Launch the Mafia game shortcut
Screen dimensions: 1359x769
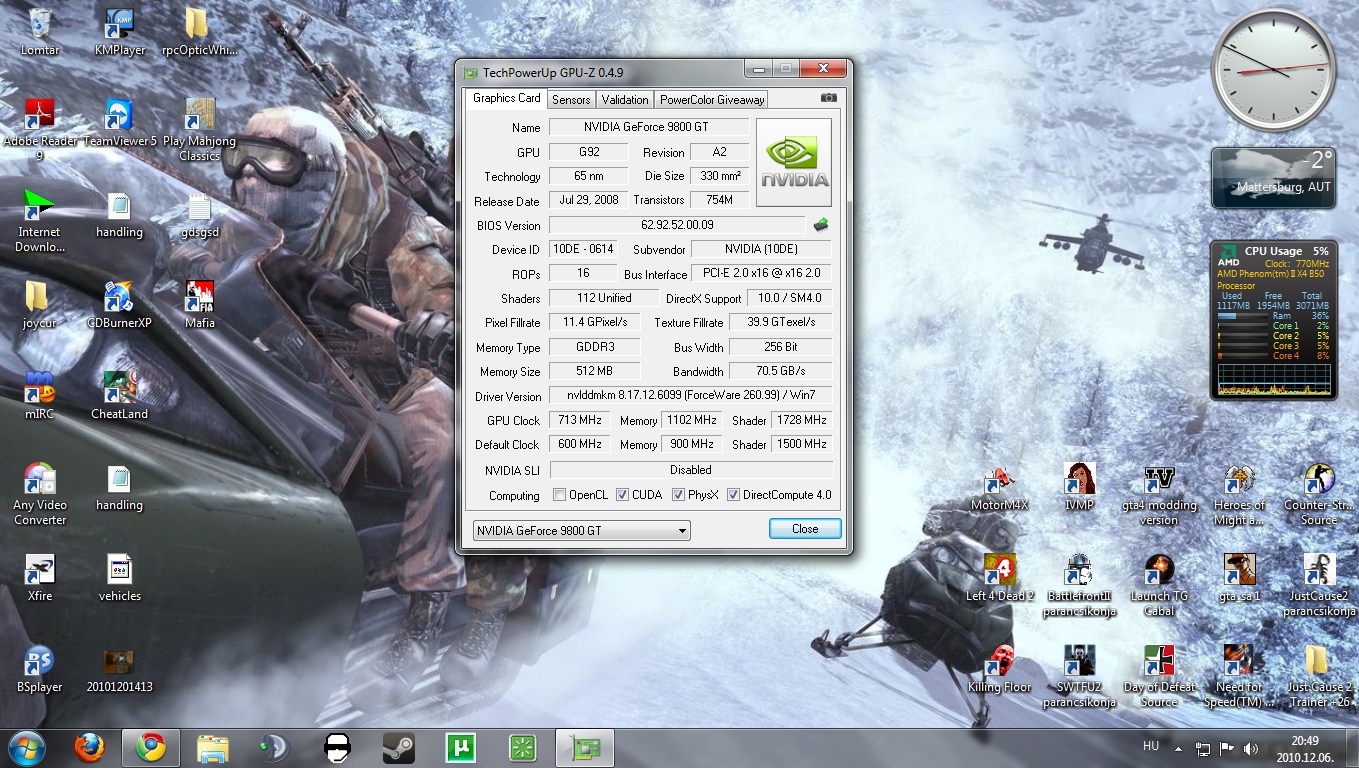[x=200, y=304]
